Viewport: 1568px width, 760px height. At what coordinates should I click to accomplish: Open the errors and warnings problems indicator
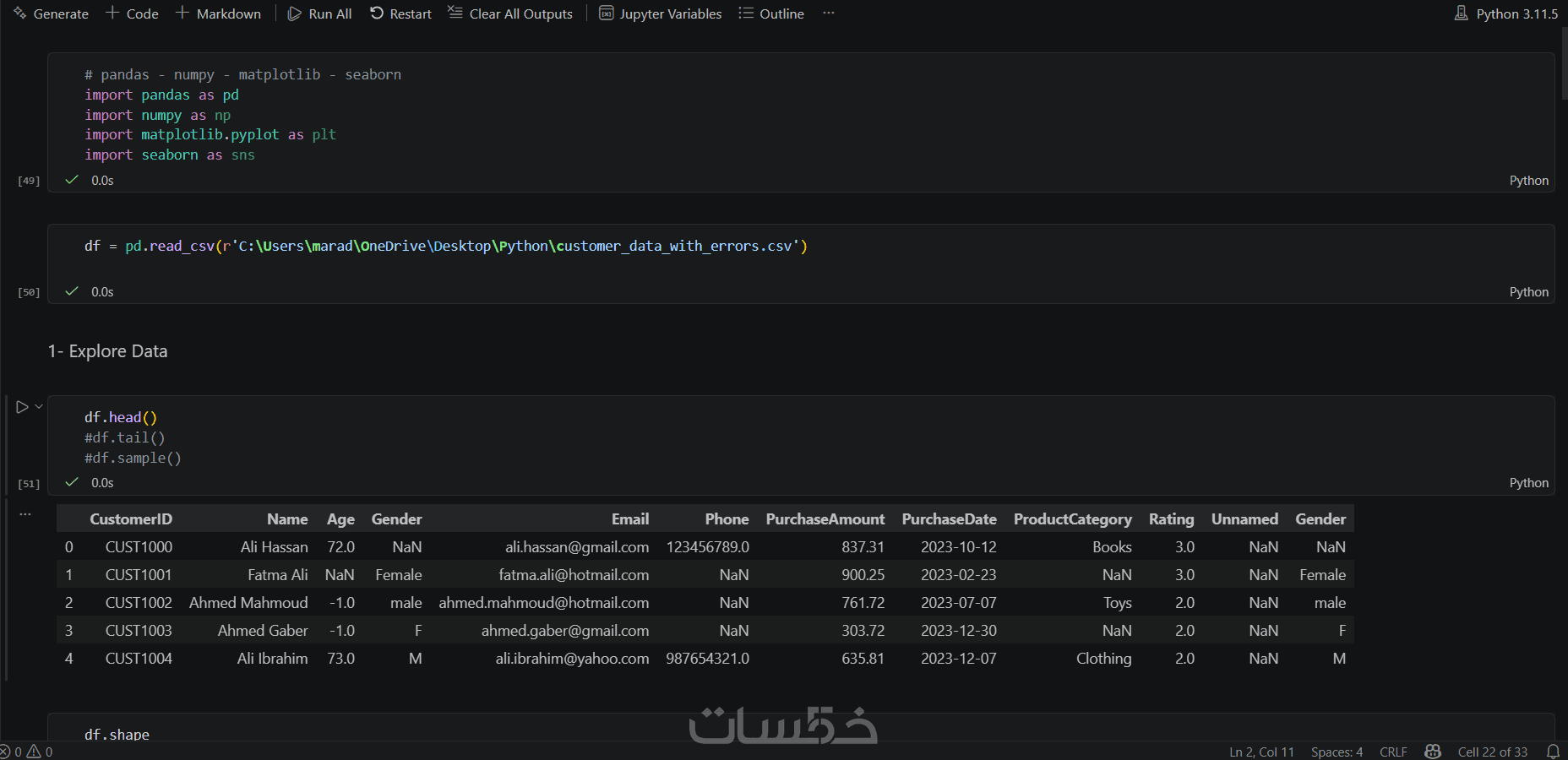coord(26,752)
